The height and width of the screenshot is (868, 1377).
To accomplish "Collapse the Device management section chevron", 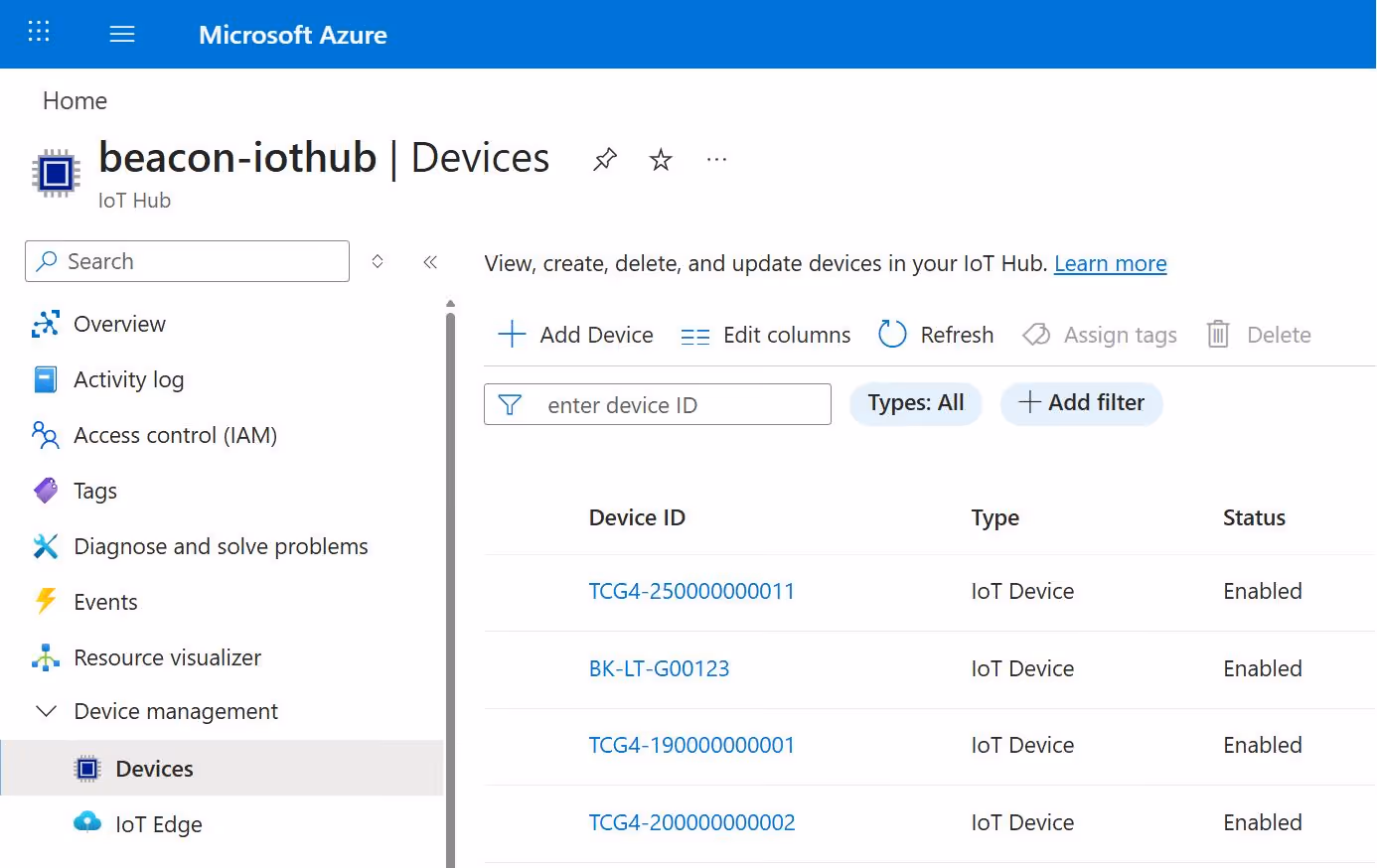I will pyautogui.click(x=46, y=711).
